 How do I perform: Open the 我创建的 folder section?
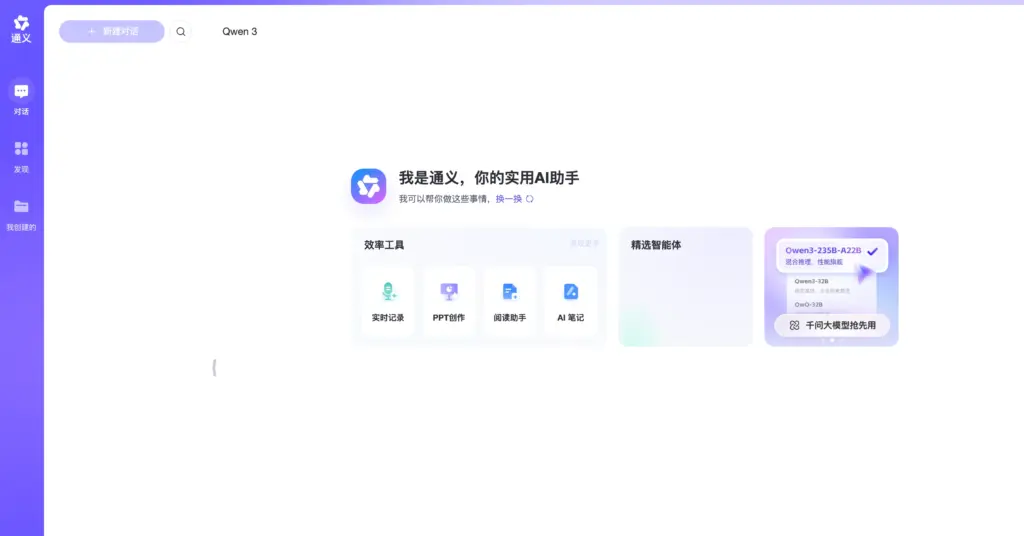(21, 215)
